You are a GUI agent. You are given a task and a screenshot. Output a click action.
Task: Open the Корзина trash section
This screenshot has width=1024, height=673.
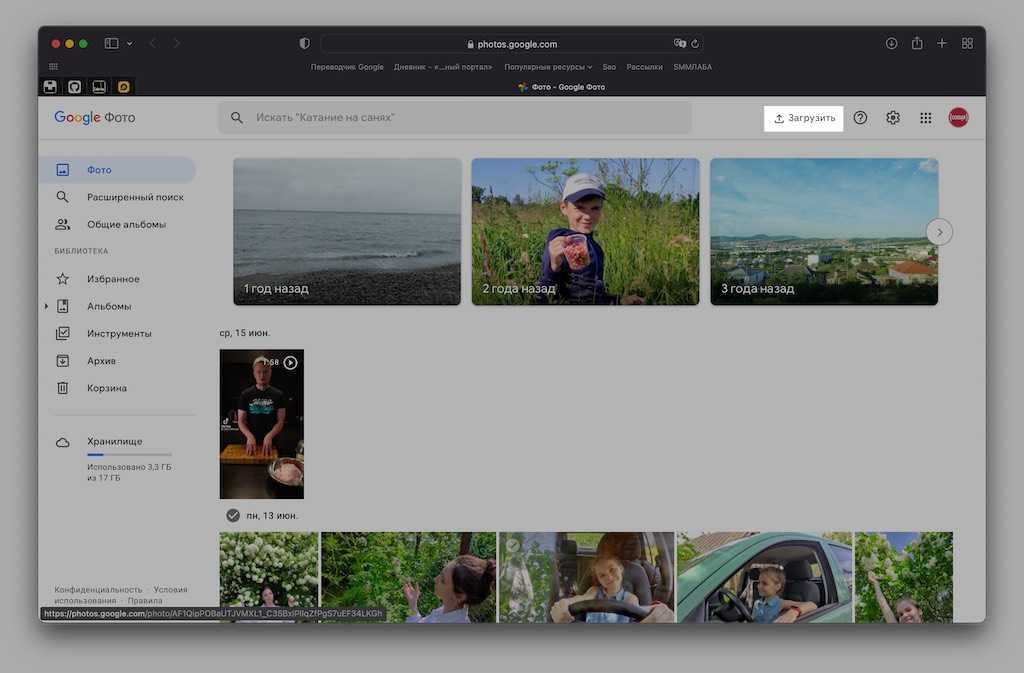coord(107,388)
